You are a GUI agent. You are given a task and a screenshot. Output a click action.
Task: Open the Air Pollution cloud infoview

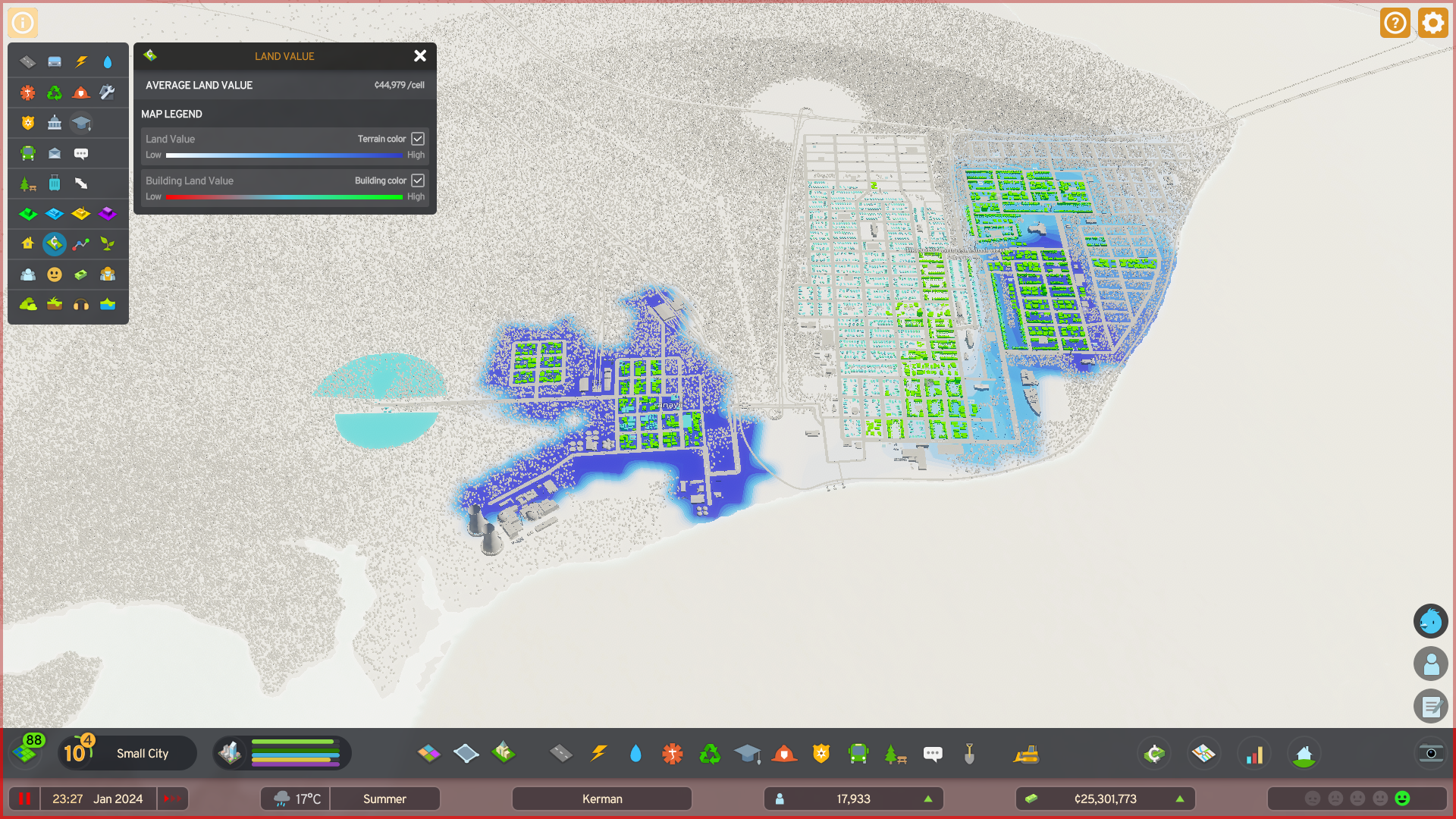[x=28, y=305]
